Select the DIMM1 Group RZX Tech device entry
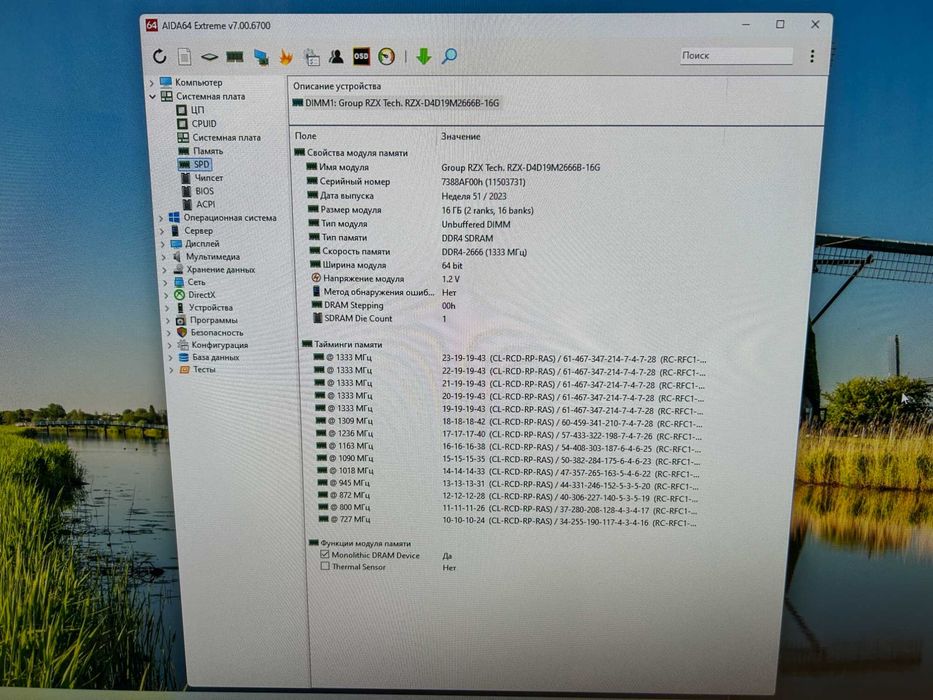933x700 pixels. [x=396, y=103]
